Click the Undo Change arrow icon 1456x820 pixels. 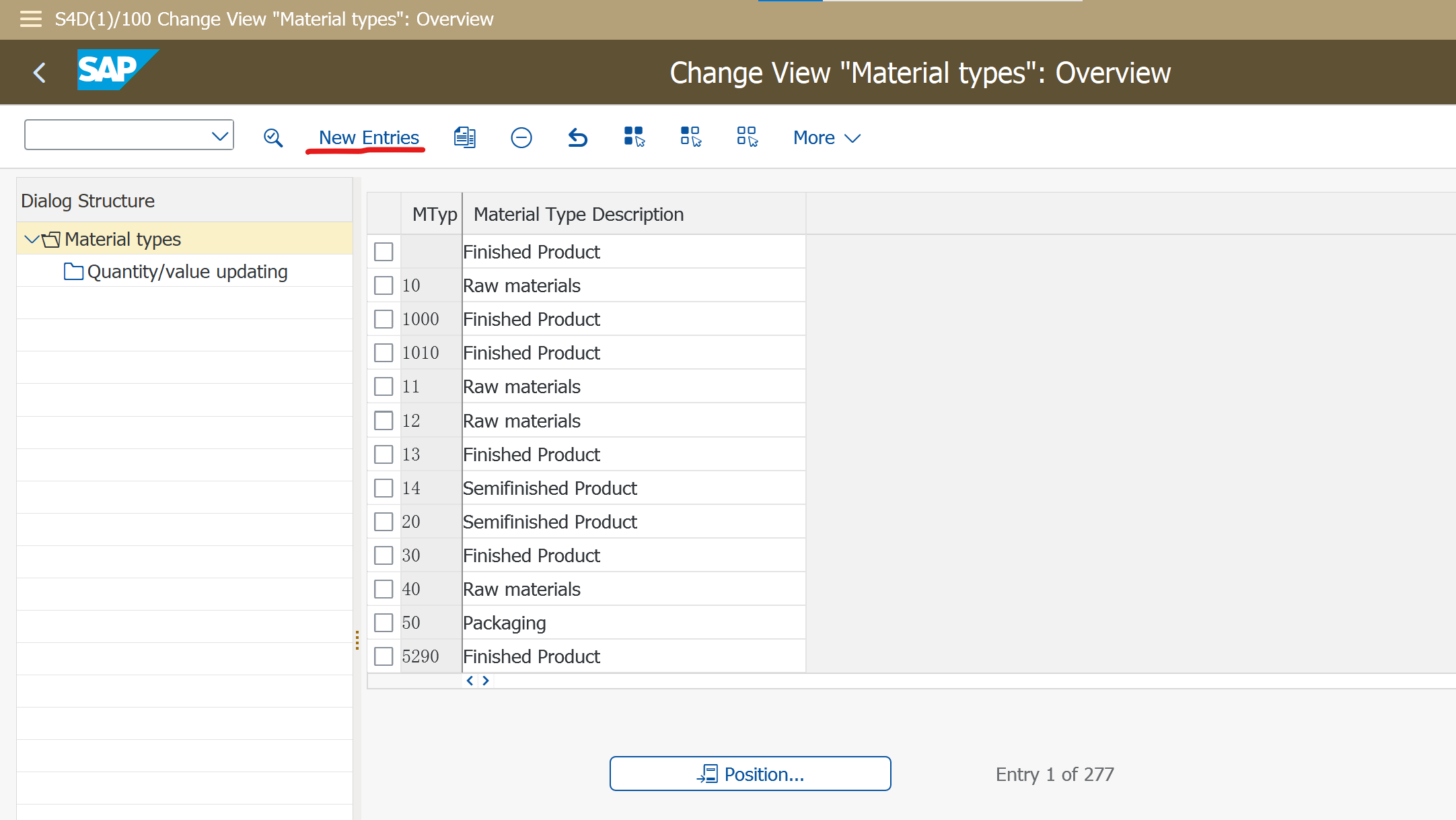click(577, 137)
